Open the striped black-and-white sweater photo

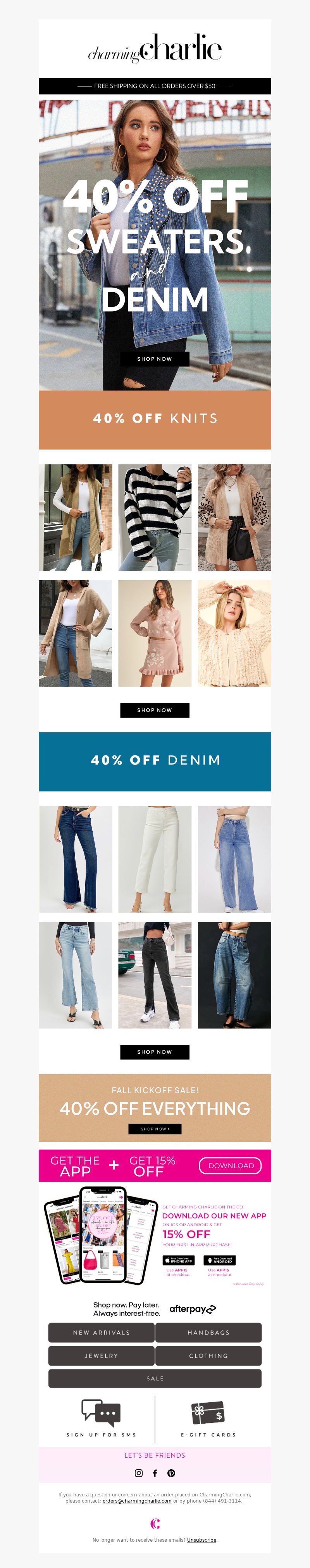point(155,518)
